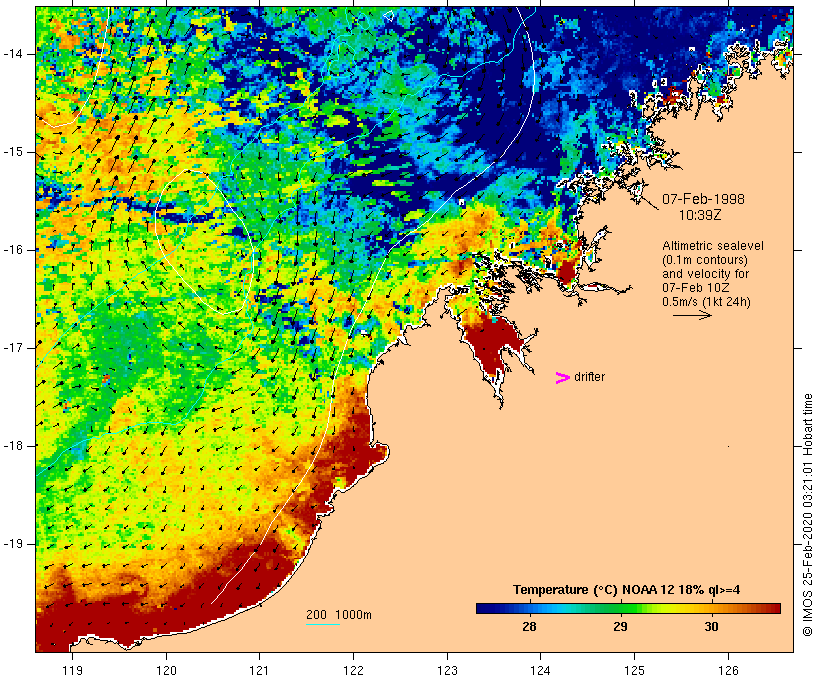Viewport: 820px width, 680px height.
Task: Click the '0.5m/s (1kt 24h)' velocity label
Action: [x=707, y=302]
